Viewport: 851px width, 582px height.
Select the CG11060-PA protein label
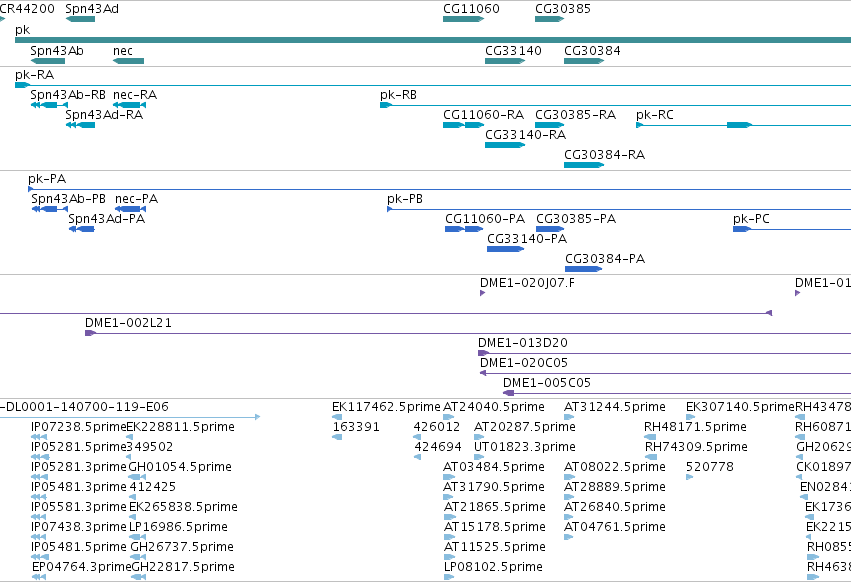coord(485,218)
